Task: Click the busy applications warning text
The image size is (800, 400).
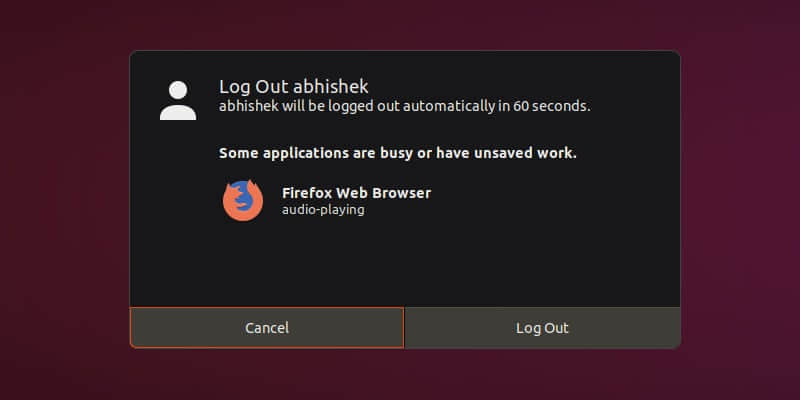Action: point(397,153)
